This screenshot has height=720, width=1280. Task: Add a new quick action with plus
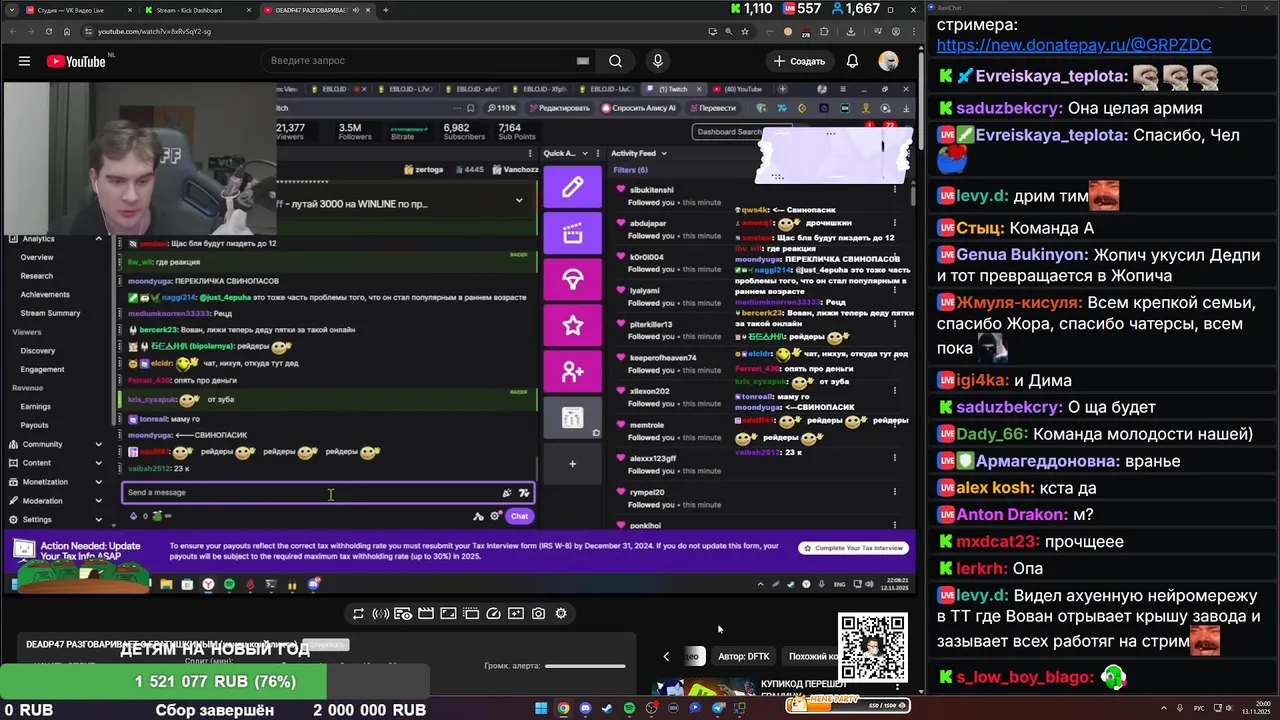point(572,463)
